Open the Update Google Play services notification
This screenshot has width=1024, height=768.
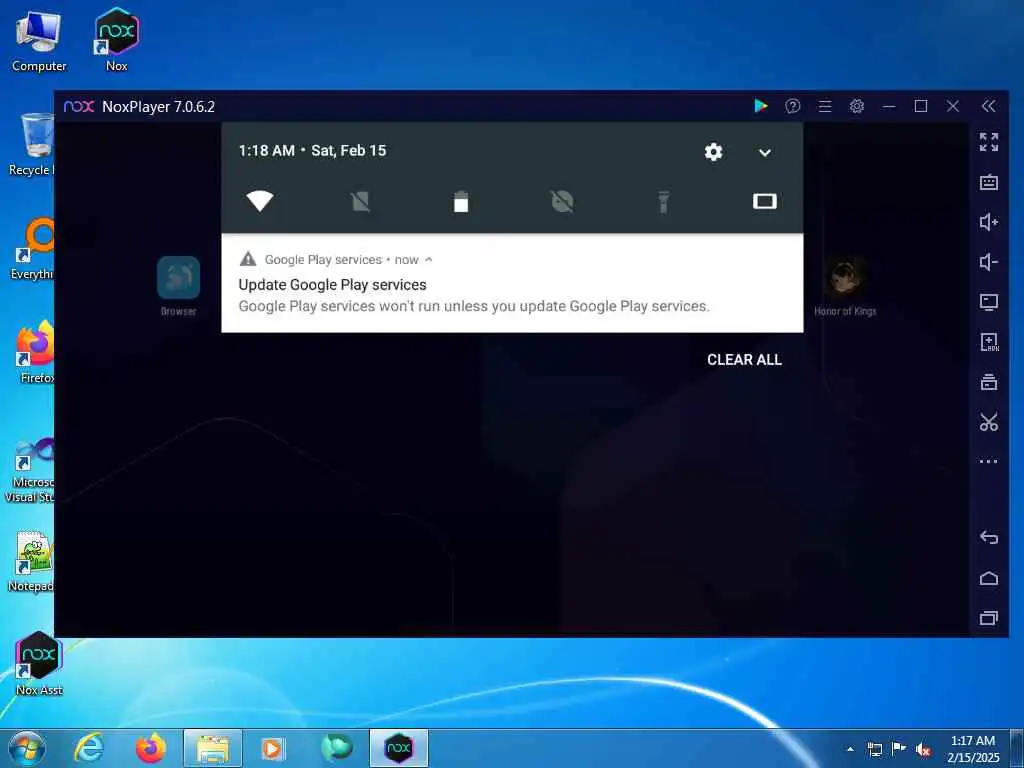512,283
